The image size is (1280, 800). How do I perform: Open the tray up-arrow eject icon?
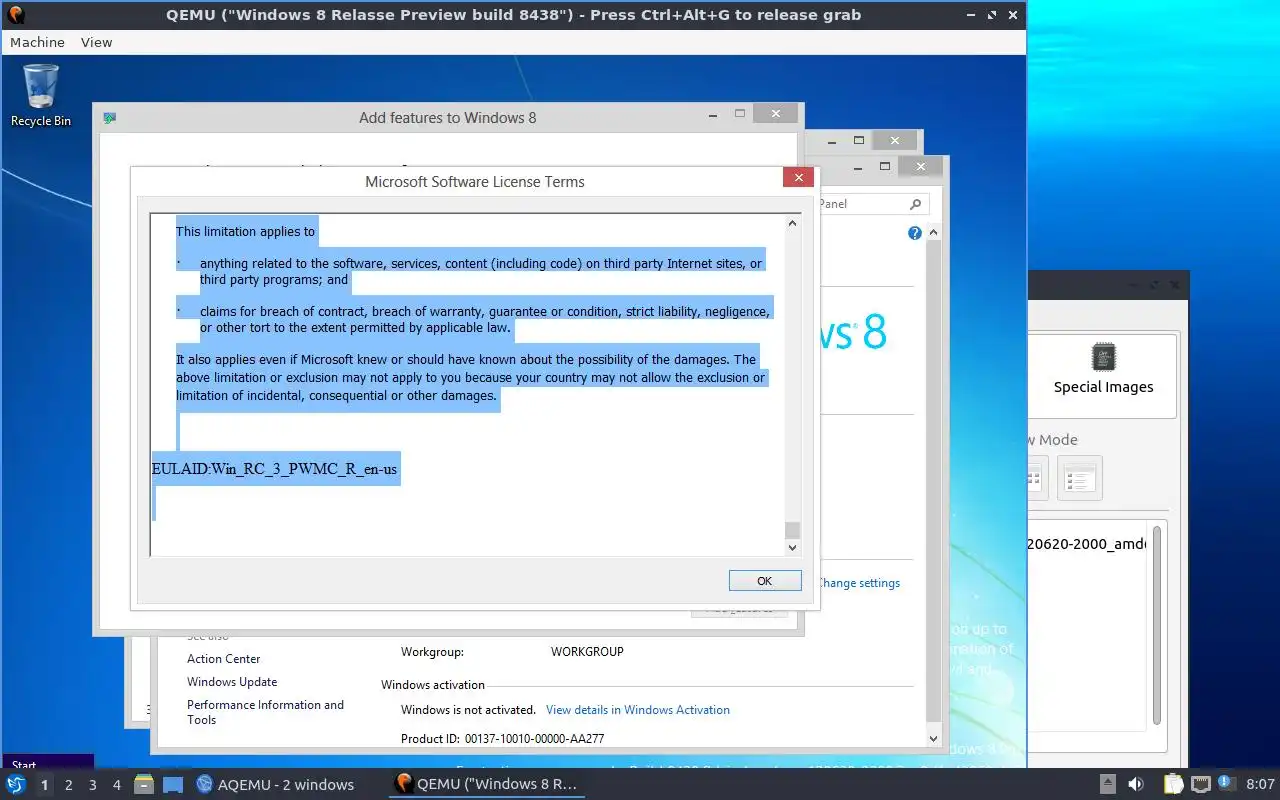tap(1108, 784)
